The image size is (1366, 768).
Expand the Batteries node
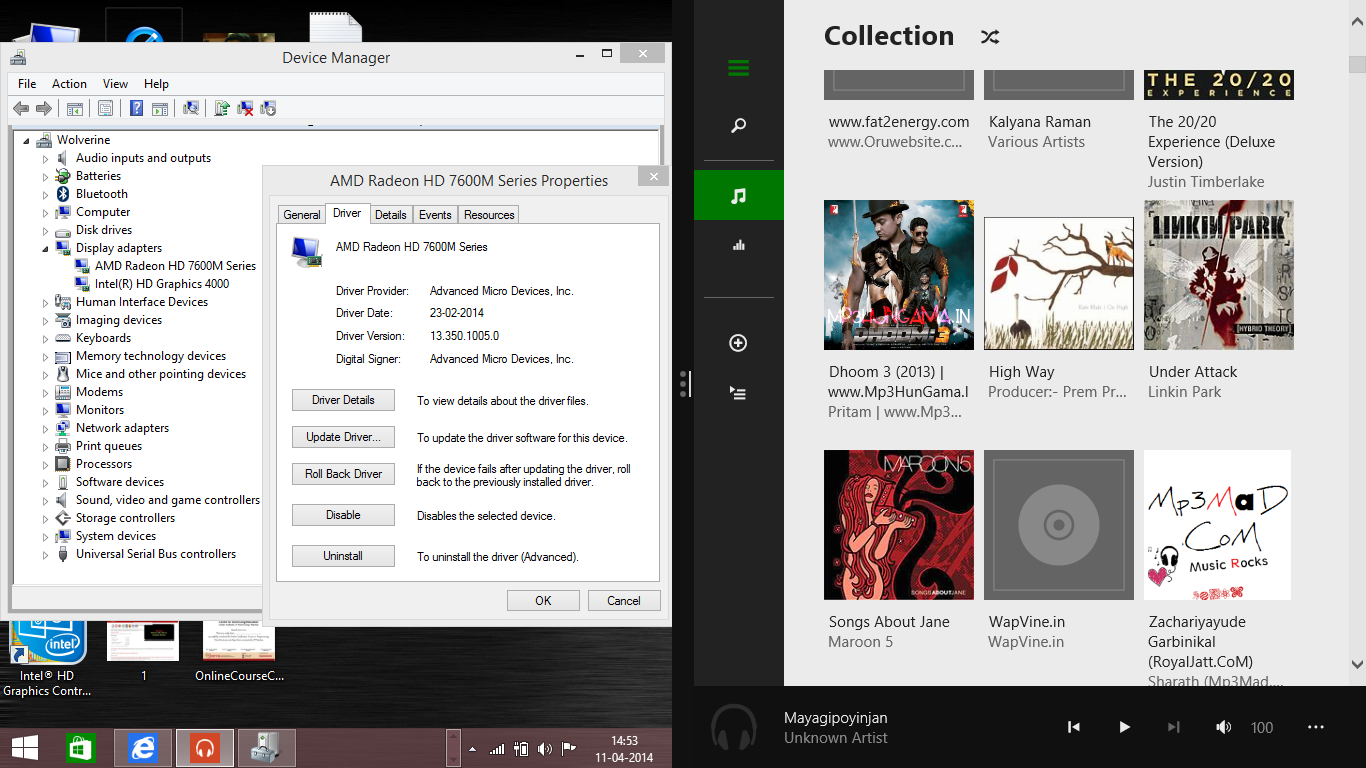(45, 176)
